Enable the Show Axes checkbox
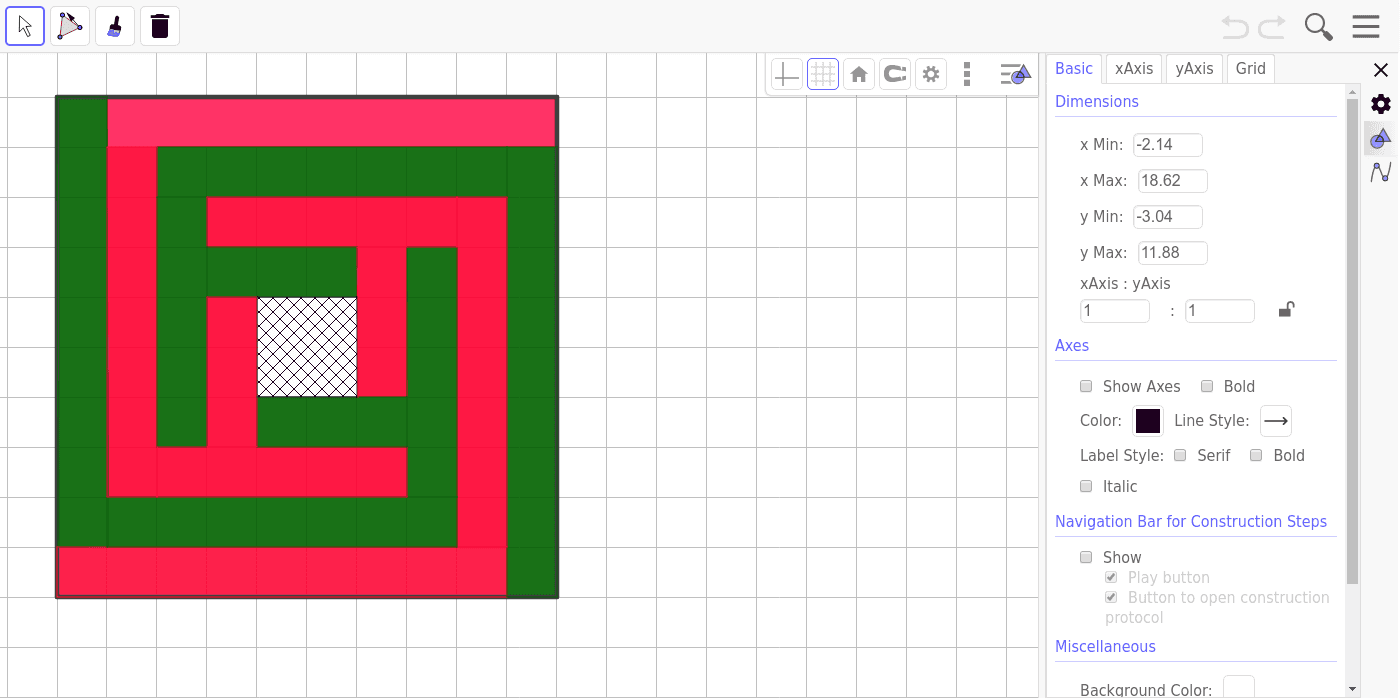 click(1086, 386)
